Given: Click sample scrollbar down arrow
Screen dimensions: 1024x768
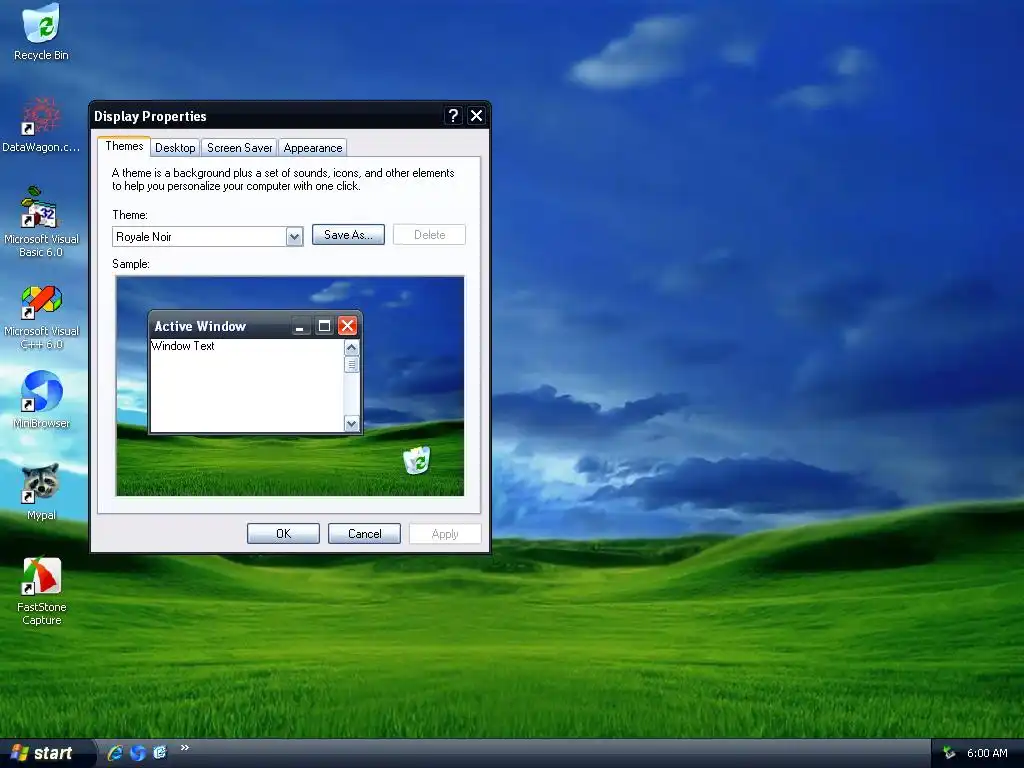Looking at the screenshot, I should [x=351, y=424].
